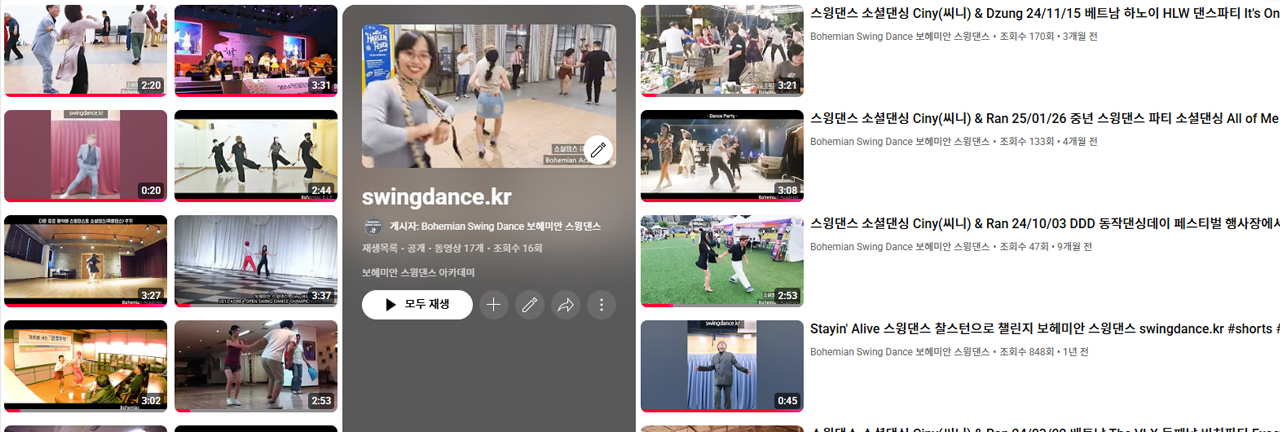Open the left grid video thumbnail with 3:31 duration
This screenshot has height=432, width=1280.
(x=256, y=50)
